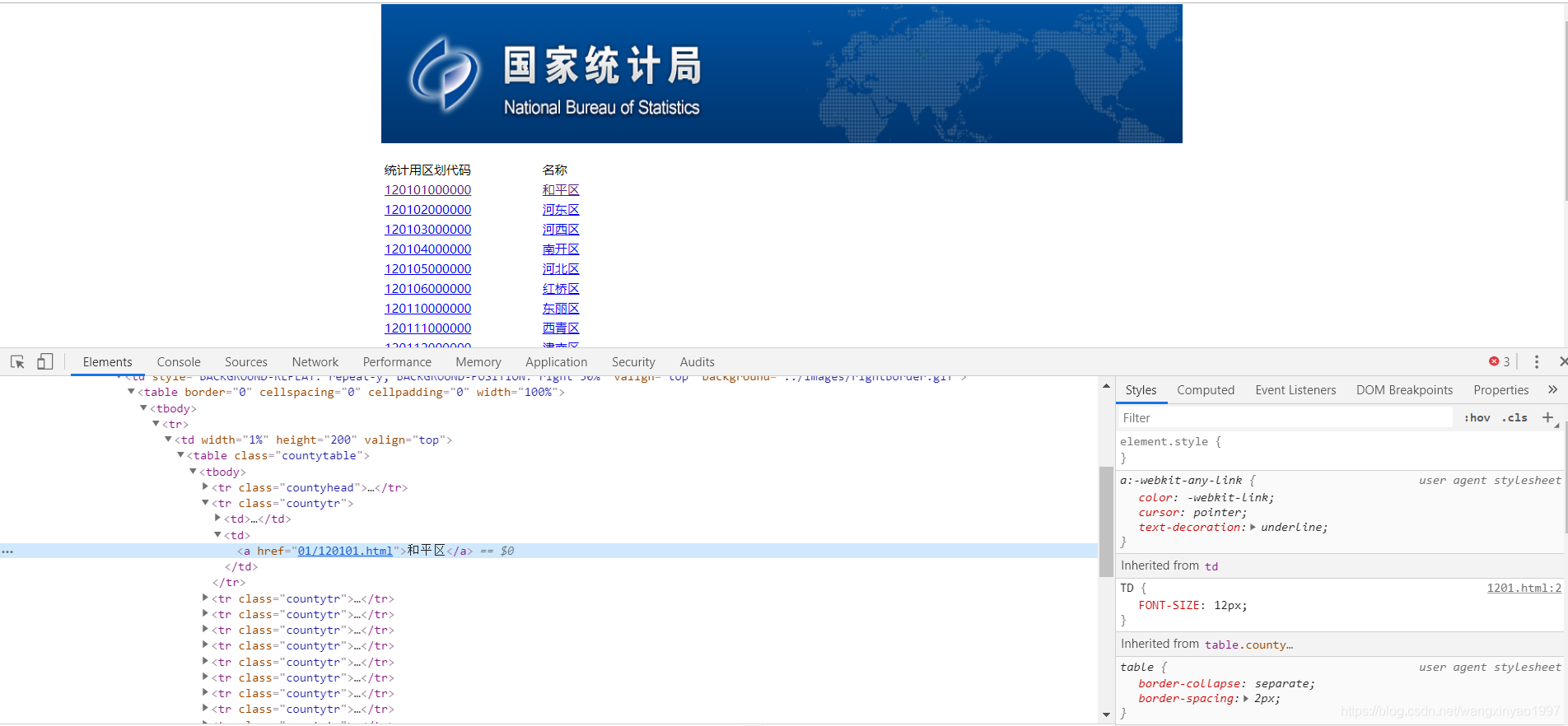
Task: Click the ellipsis beside selected DOM node
Action: tap(7, 551)
